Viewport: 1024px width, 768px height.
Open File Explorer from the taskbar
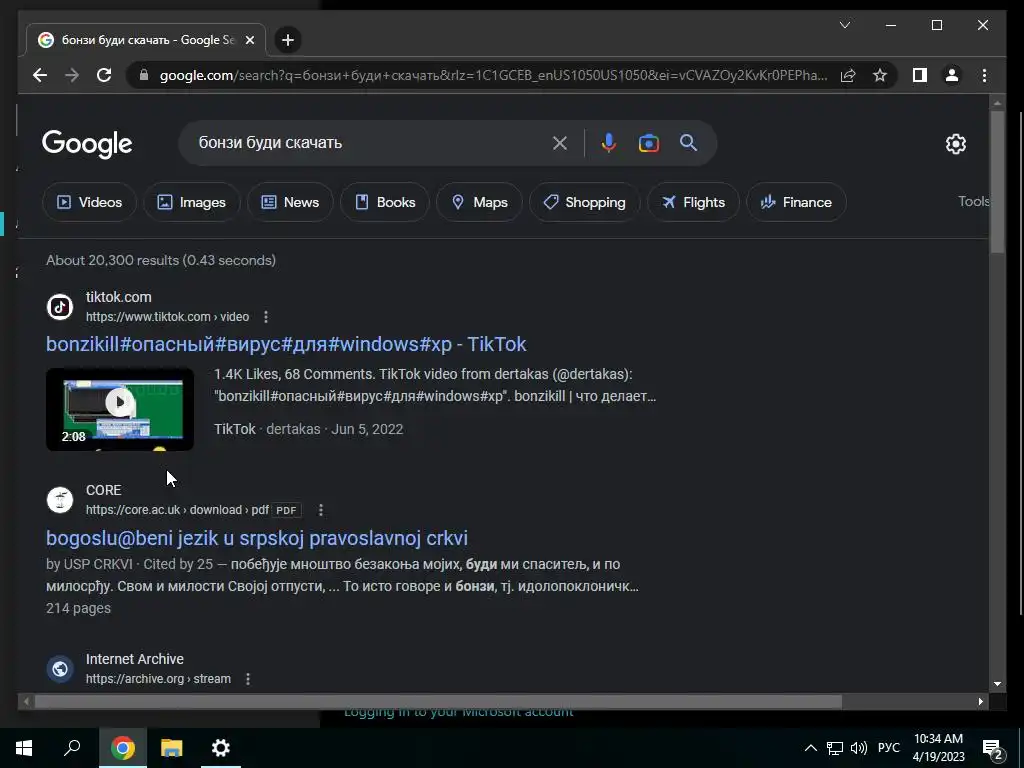(172, 748)
